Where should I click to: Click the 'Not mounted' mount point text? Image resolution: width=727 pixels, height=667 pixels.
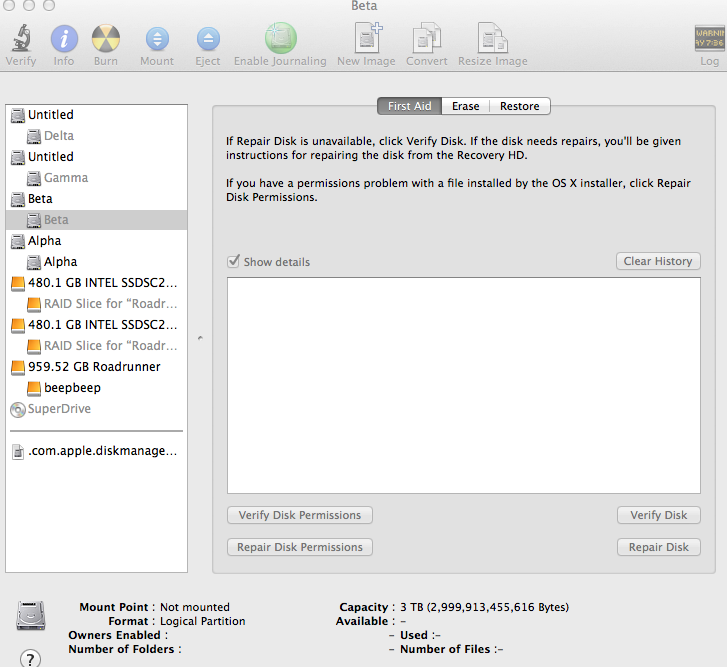click(195, 607)
